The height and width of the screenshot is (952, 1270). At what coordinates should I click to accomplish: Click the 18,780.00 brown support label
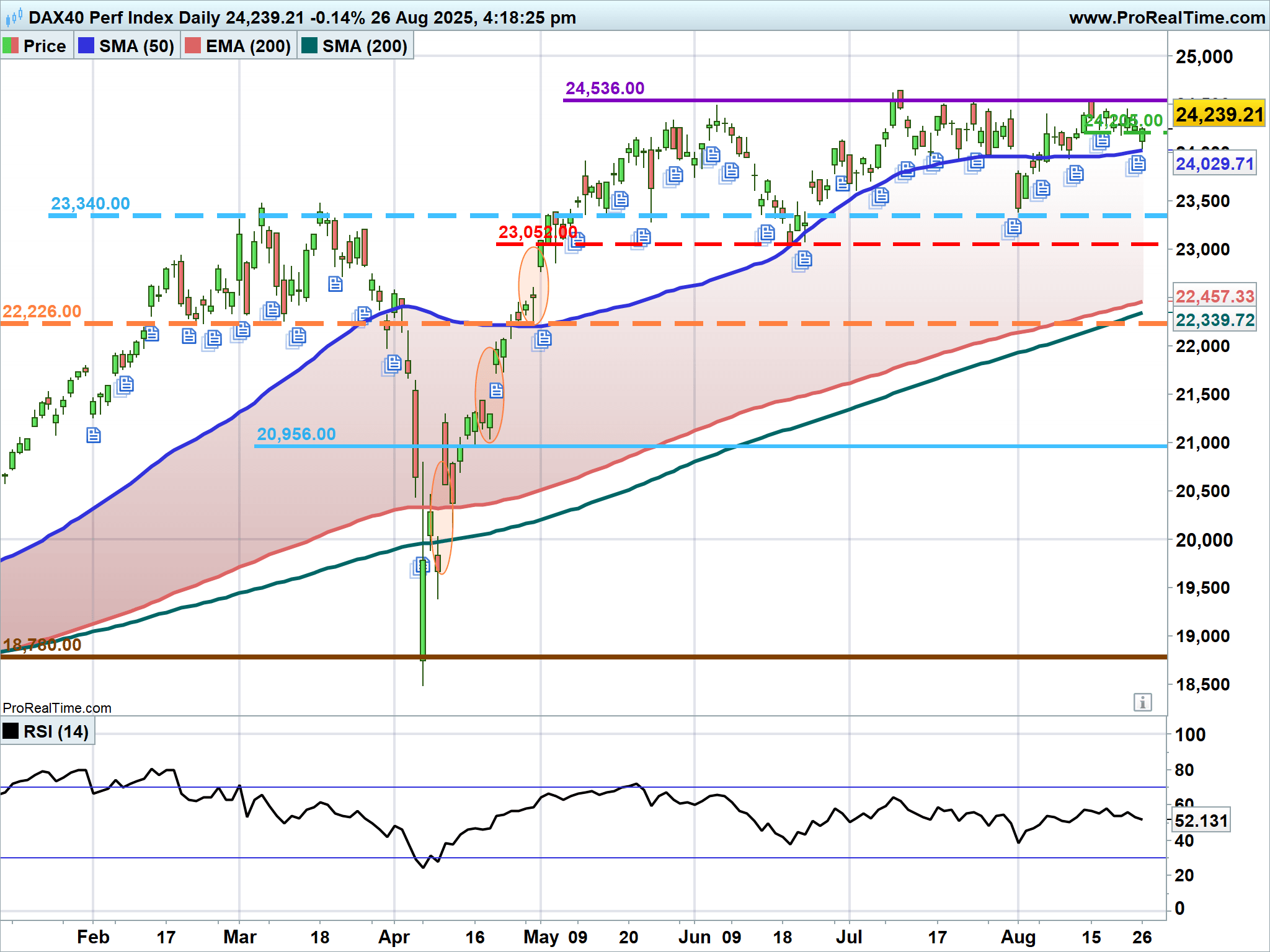point(42,645)
